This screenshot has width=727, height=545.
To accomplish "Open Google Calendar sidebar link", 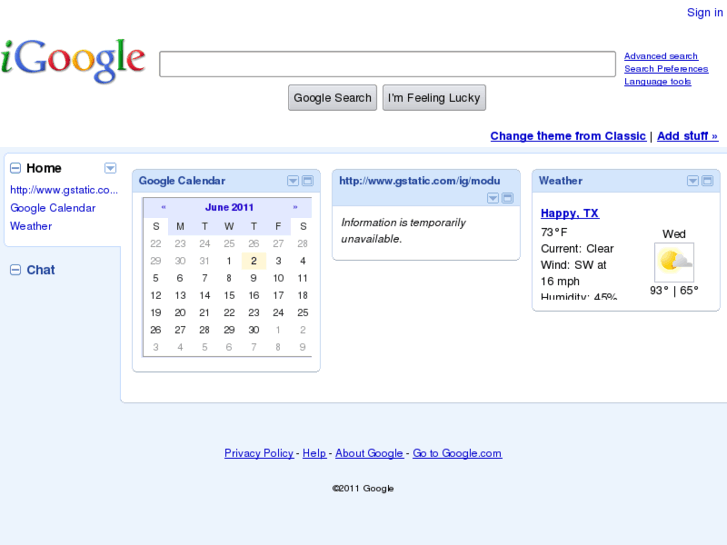I will point(53,208).
